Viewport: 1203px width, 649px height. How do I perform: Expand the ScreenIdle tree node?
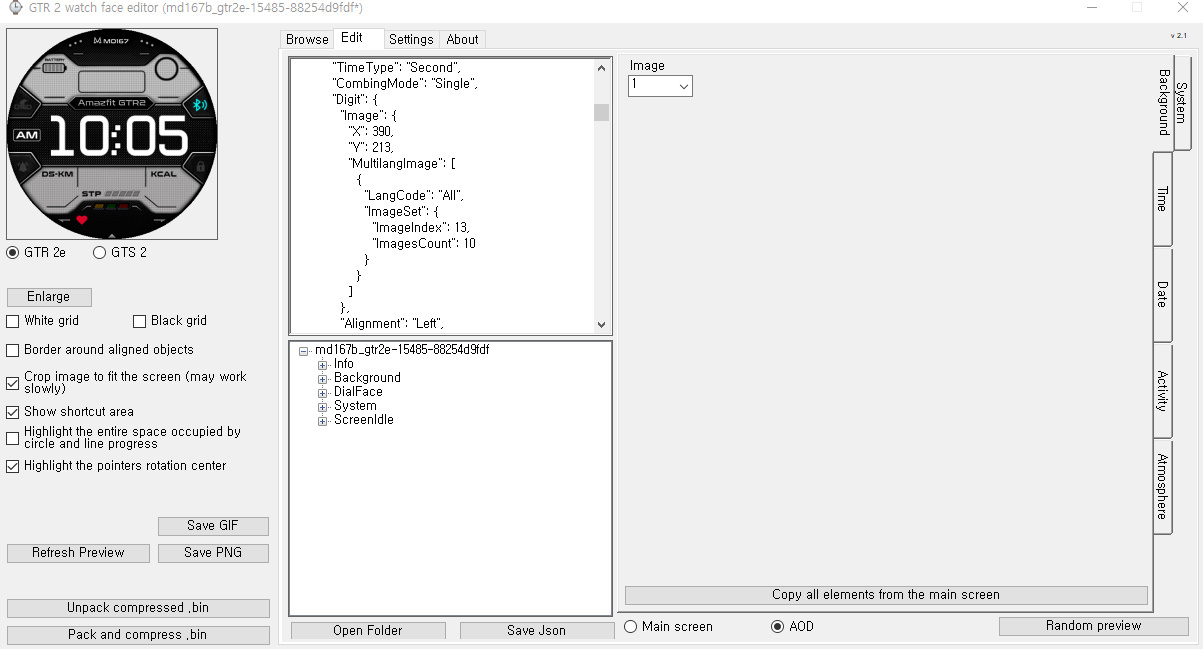(323, 421)
